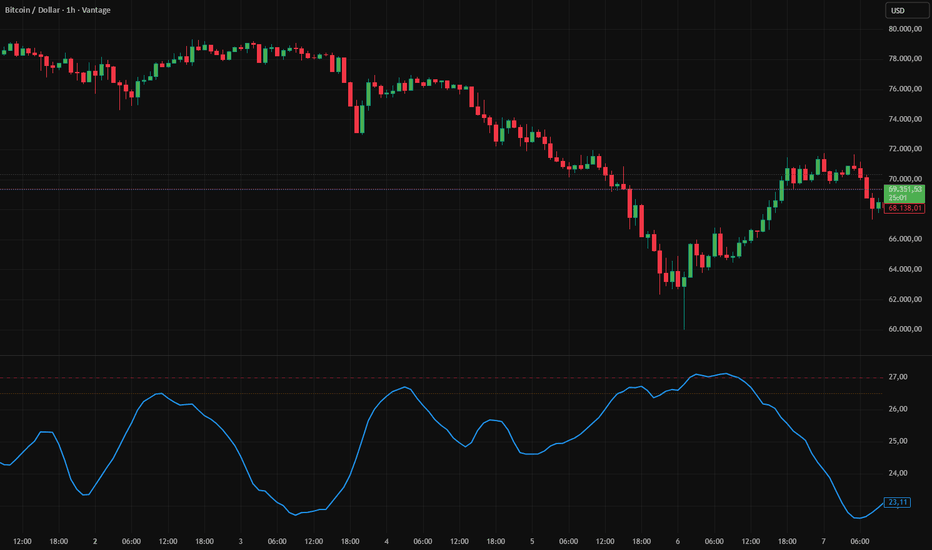The height and width of the screenshot is (550, 932).
Task: Click the 60.000,00 price axis label
Action: pos(905,329)
